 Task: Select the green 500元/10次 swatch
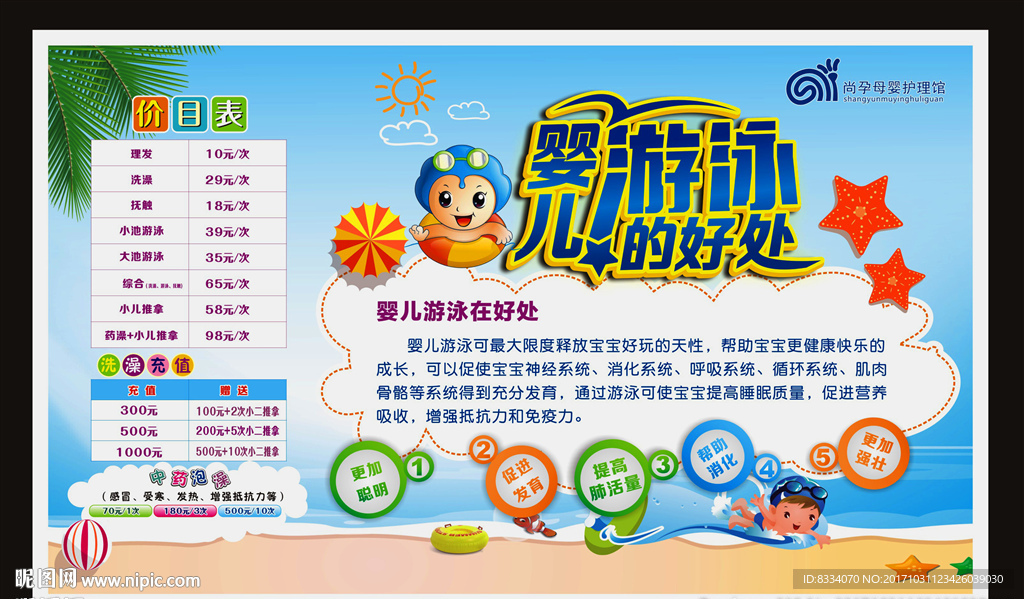tap(249, 511)
